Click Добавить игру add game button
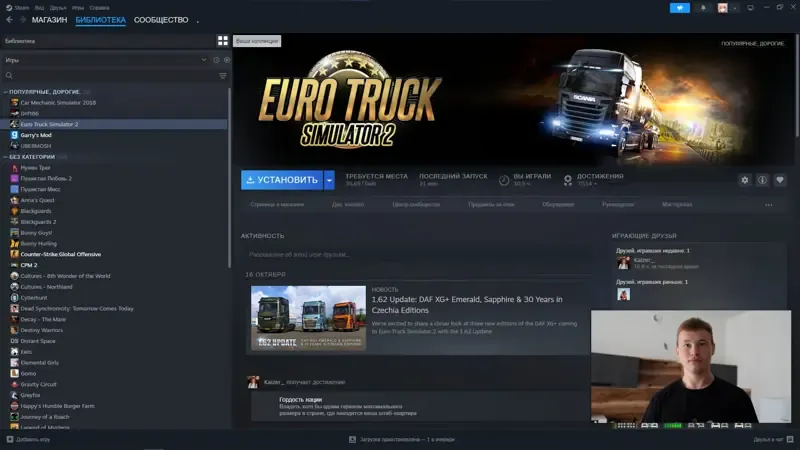Viewport: 800px width, 450px height. click(x=28, y=439)
